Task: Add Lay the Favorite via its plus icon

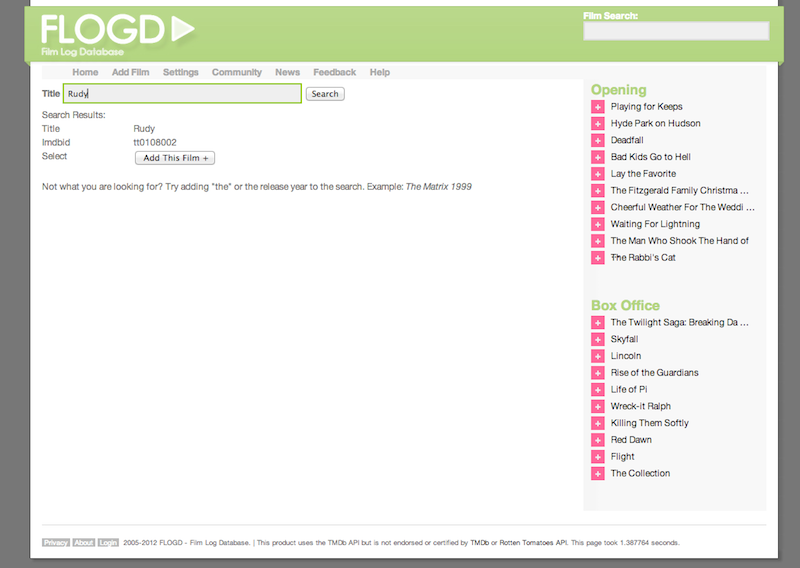Action: point(597,174)
